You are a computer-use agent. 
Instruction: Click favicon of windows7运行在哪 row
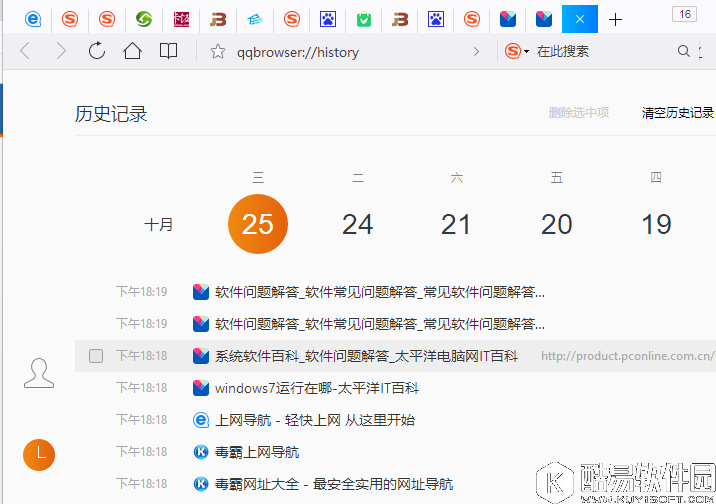click(201, 388)
